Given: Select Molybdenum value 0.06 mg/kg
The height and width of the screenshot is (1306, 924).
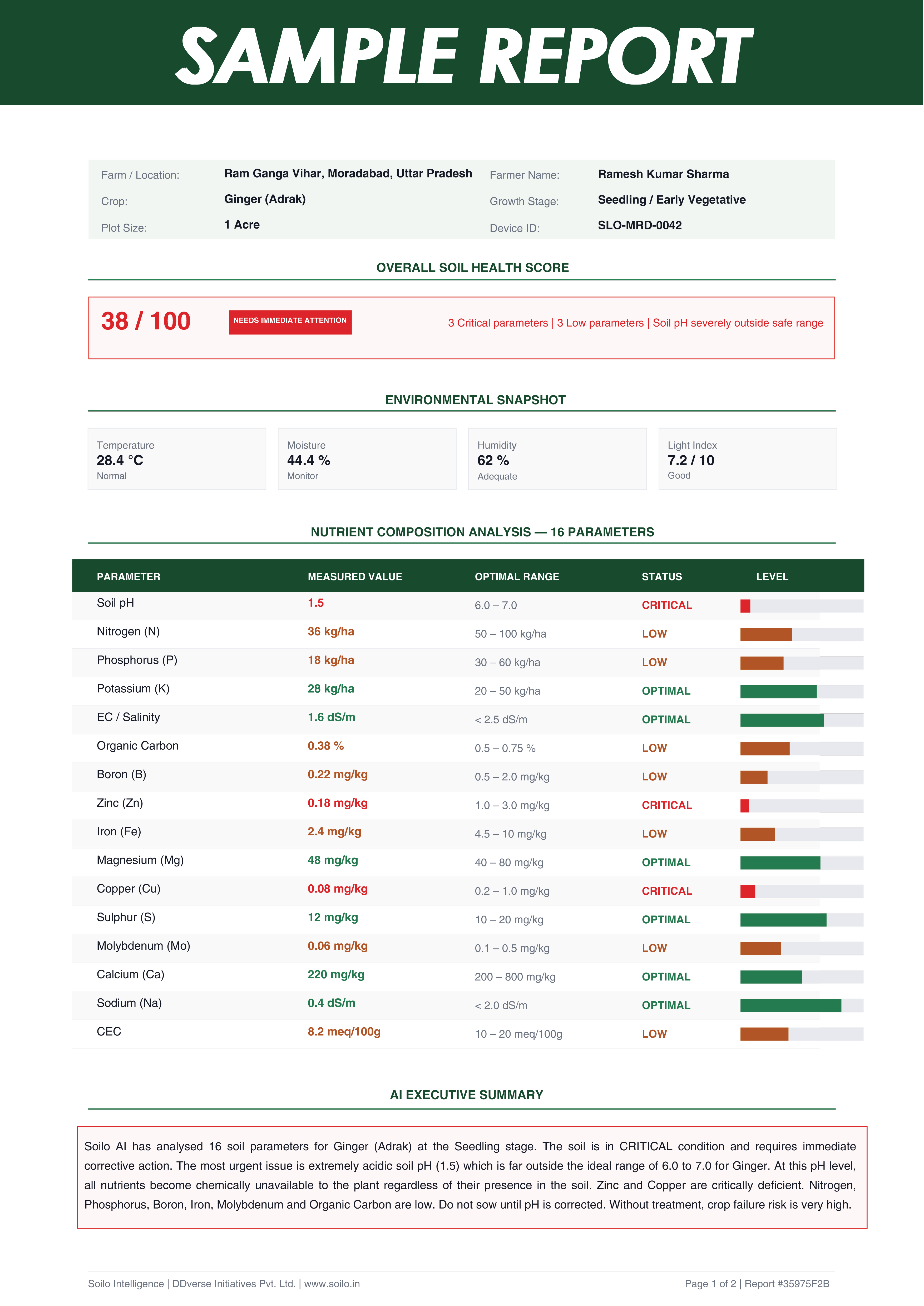Looking at the screenshot, I should coord(338,946).
